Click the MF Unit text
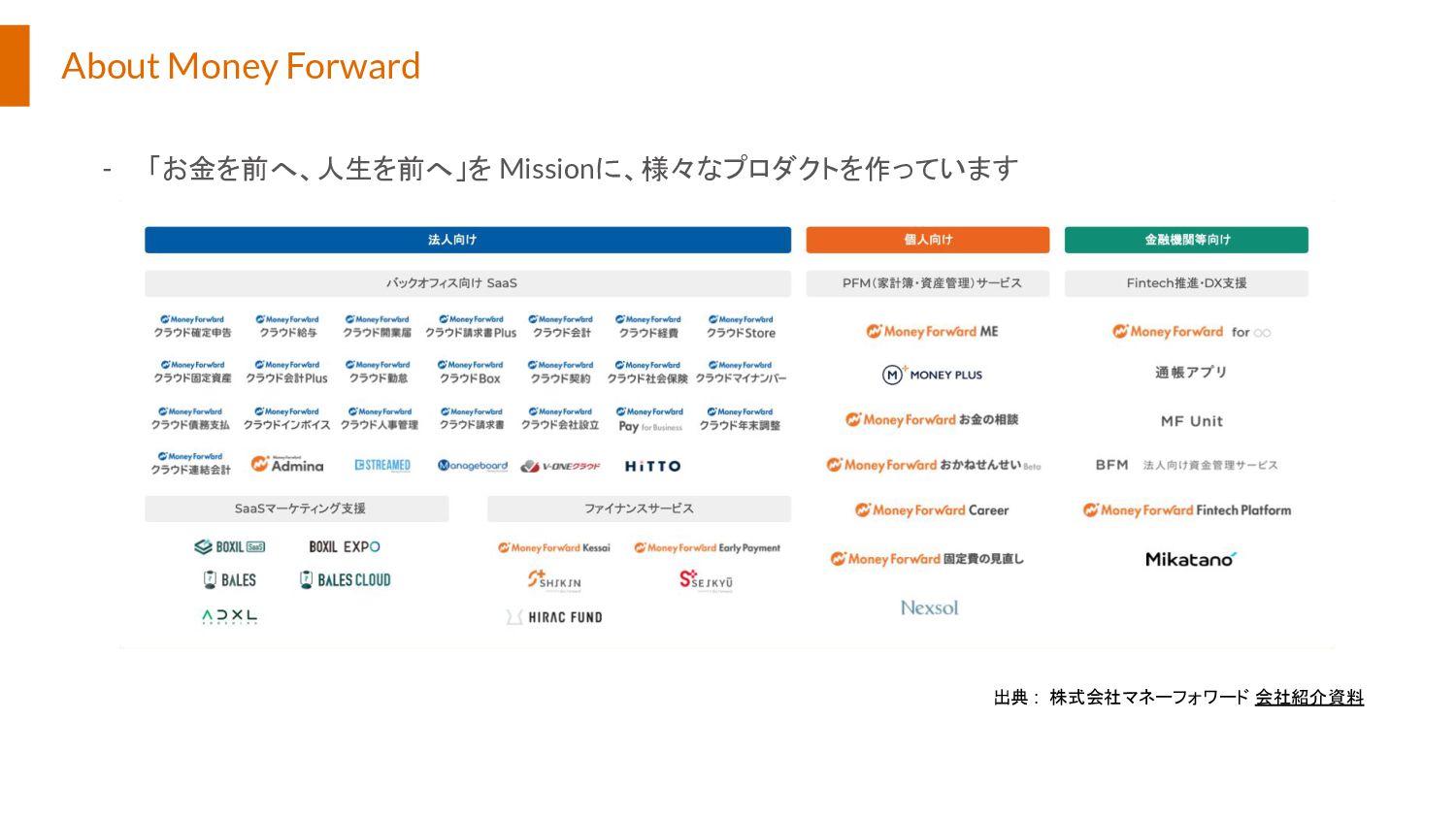 tap(1191, 421)
